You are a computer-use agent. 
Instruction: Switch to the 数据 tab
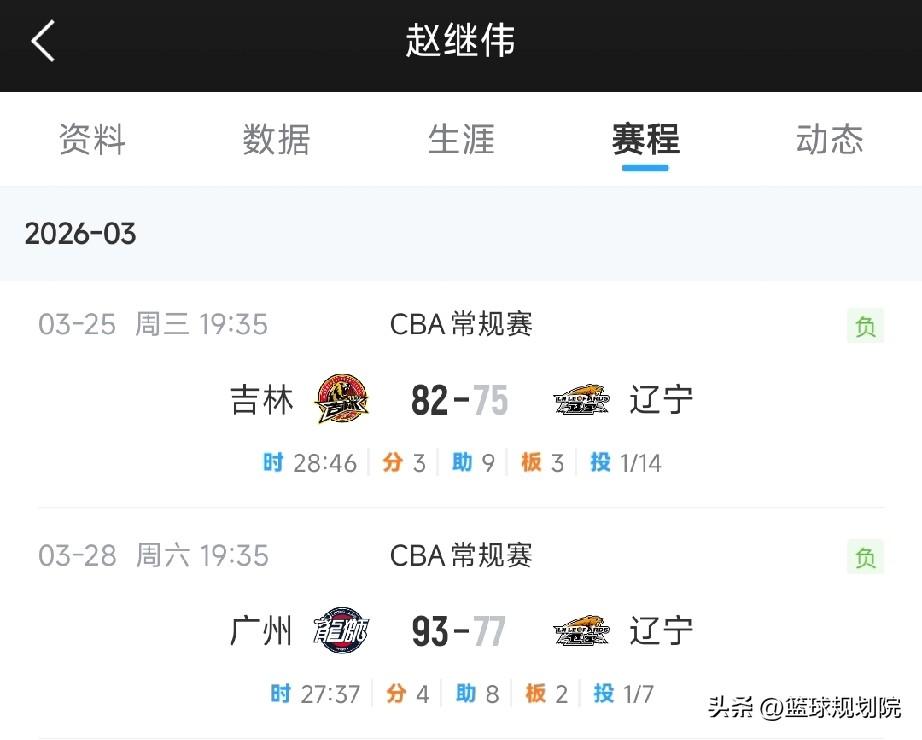(x=276, y=140)
